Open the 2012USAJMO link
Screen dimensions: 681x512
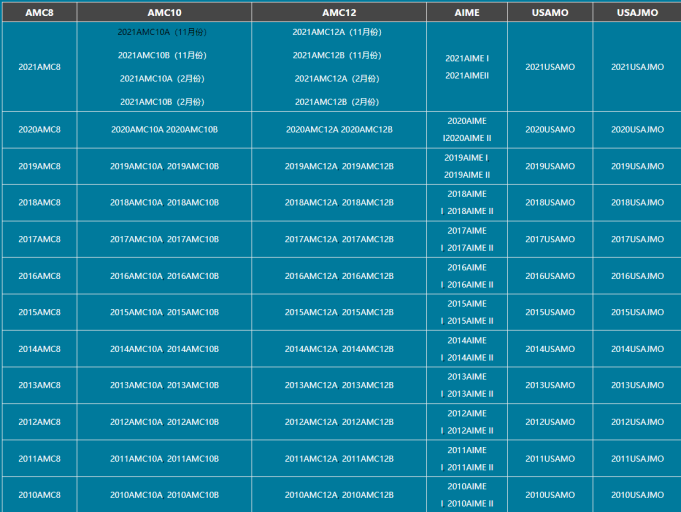click(x=637, y=422)
